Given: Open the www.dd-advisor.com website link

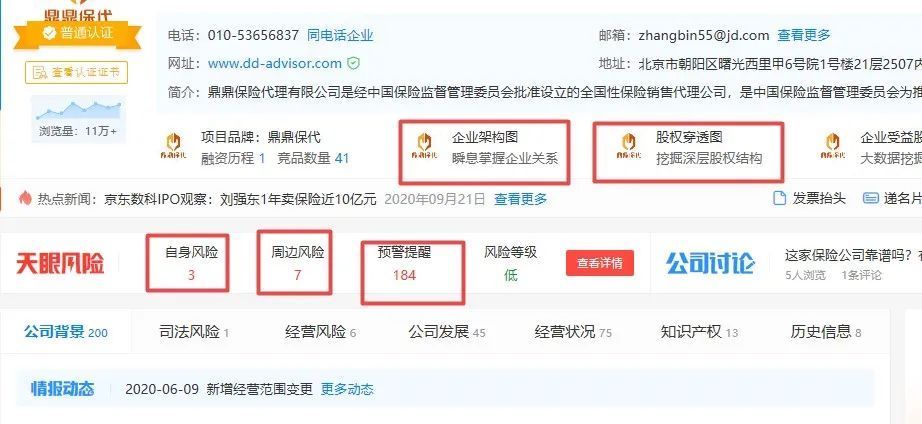Looking at the screenshot, I should 275,63.
